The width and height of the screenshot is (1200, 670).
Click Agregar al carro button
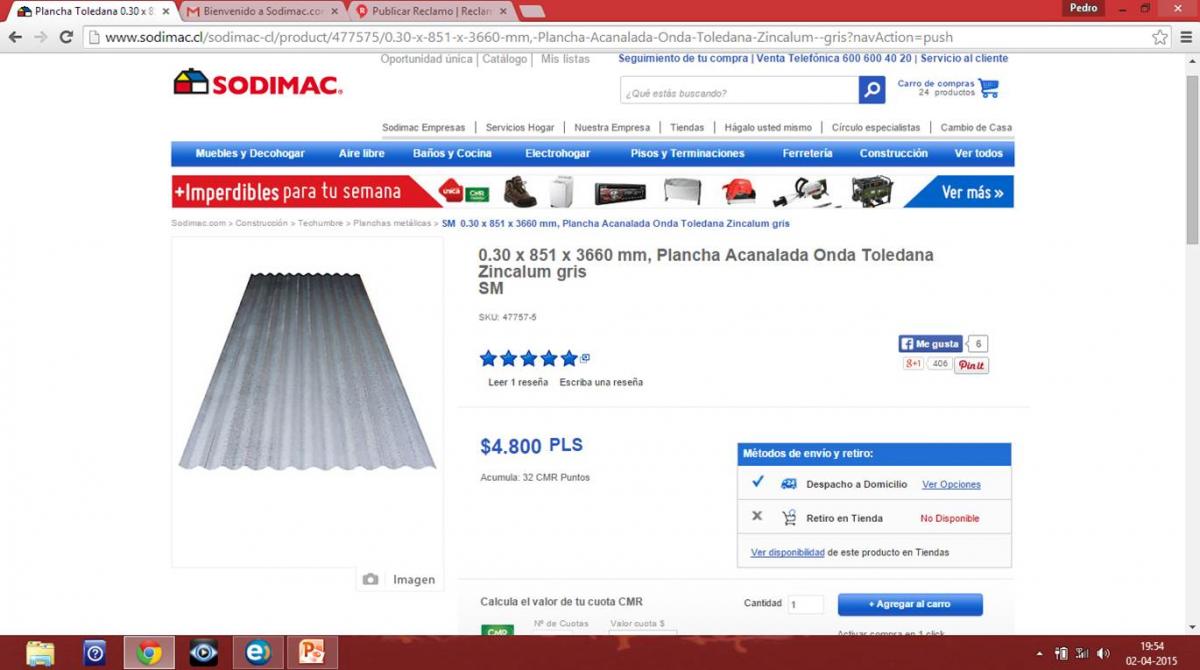[x=910, y=604]
